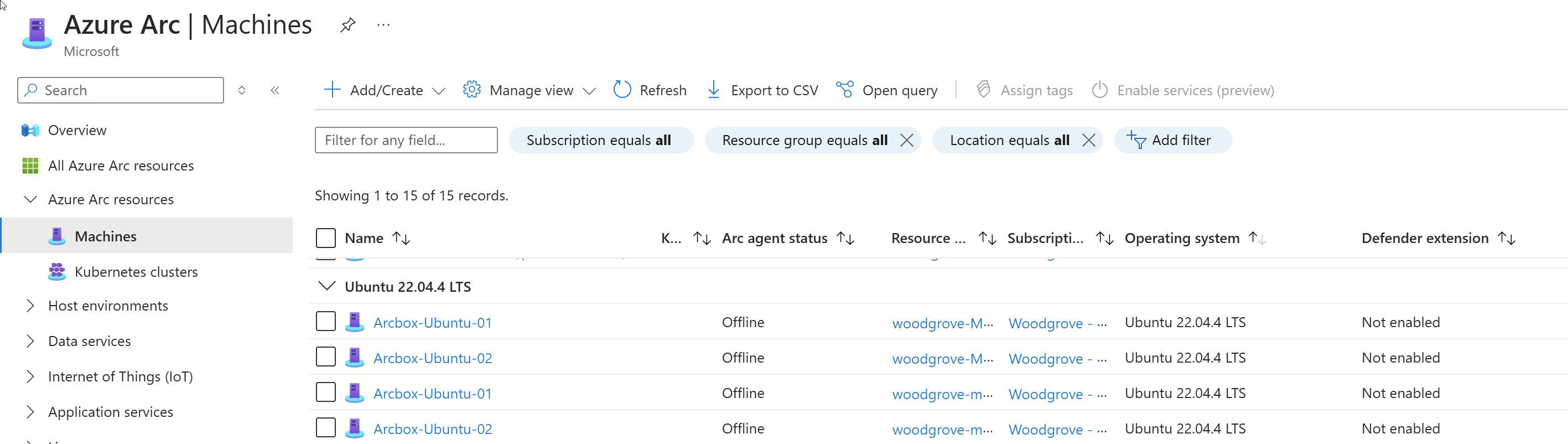This screenshot has height=444, width=1568.
Task: Click the Overview sidebar icon
Action: coord(30,130)
